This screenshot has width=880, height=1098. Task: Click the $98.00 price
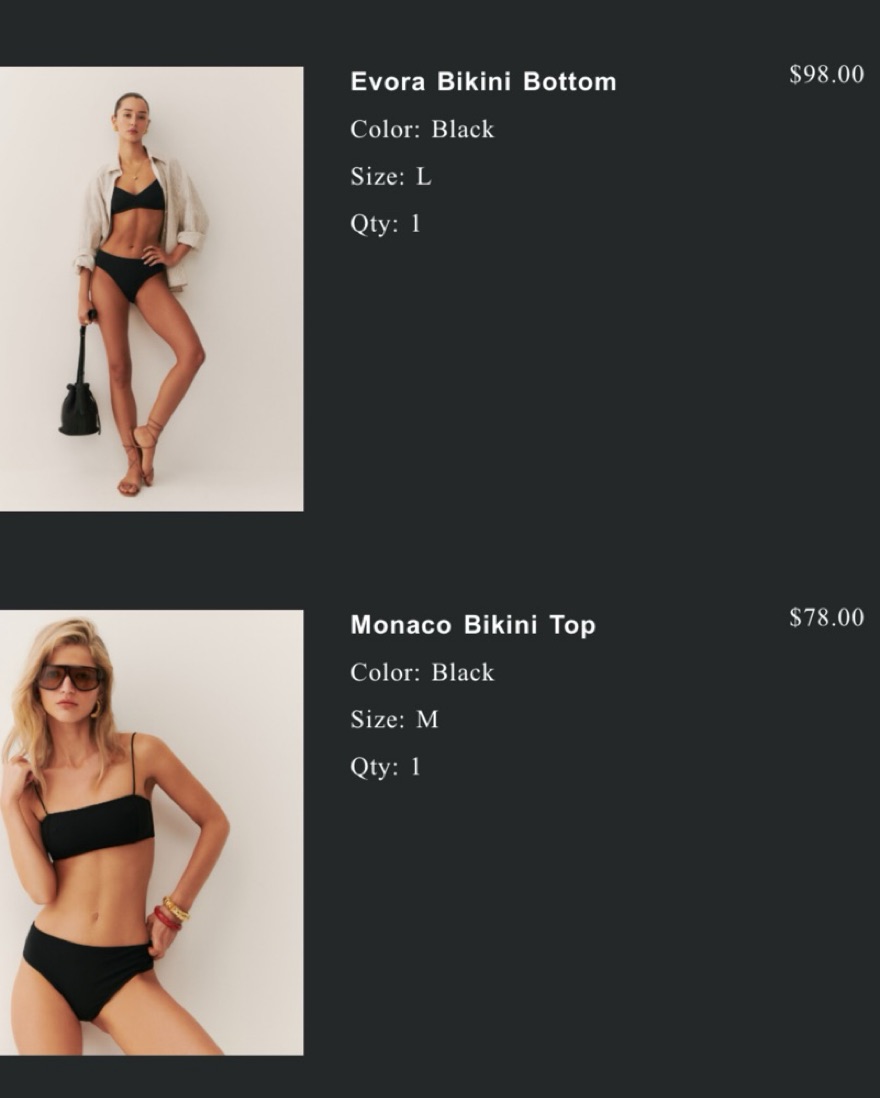pos(827,74)
